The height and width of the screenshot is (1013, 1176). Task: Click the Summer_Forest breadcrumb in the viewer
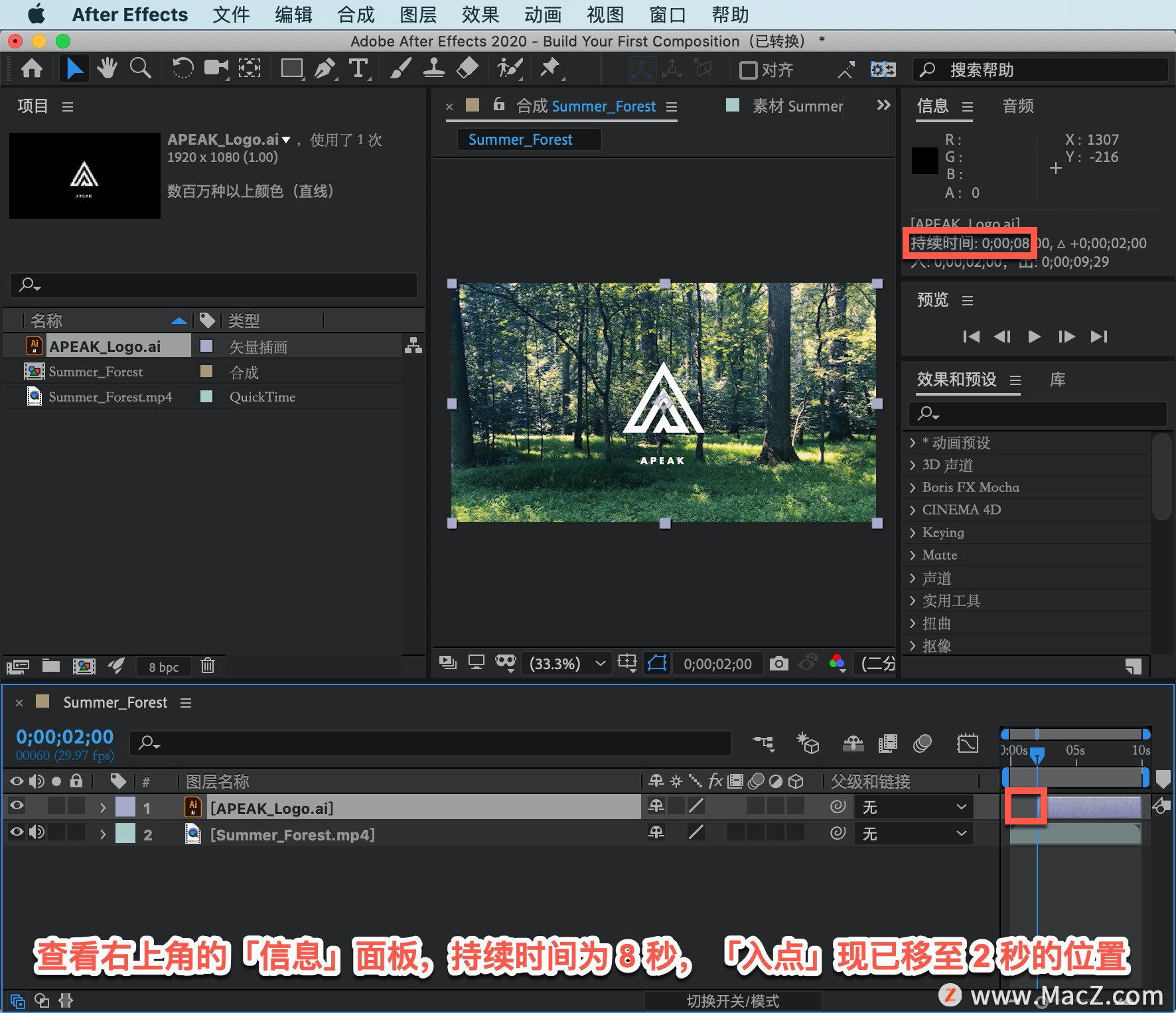click(529, 139)
